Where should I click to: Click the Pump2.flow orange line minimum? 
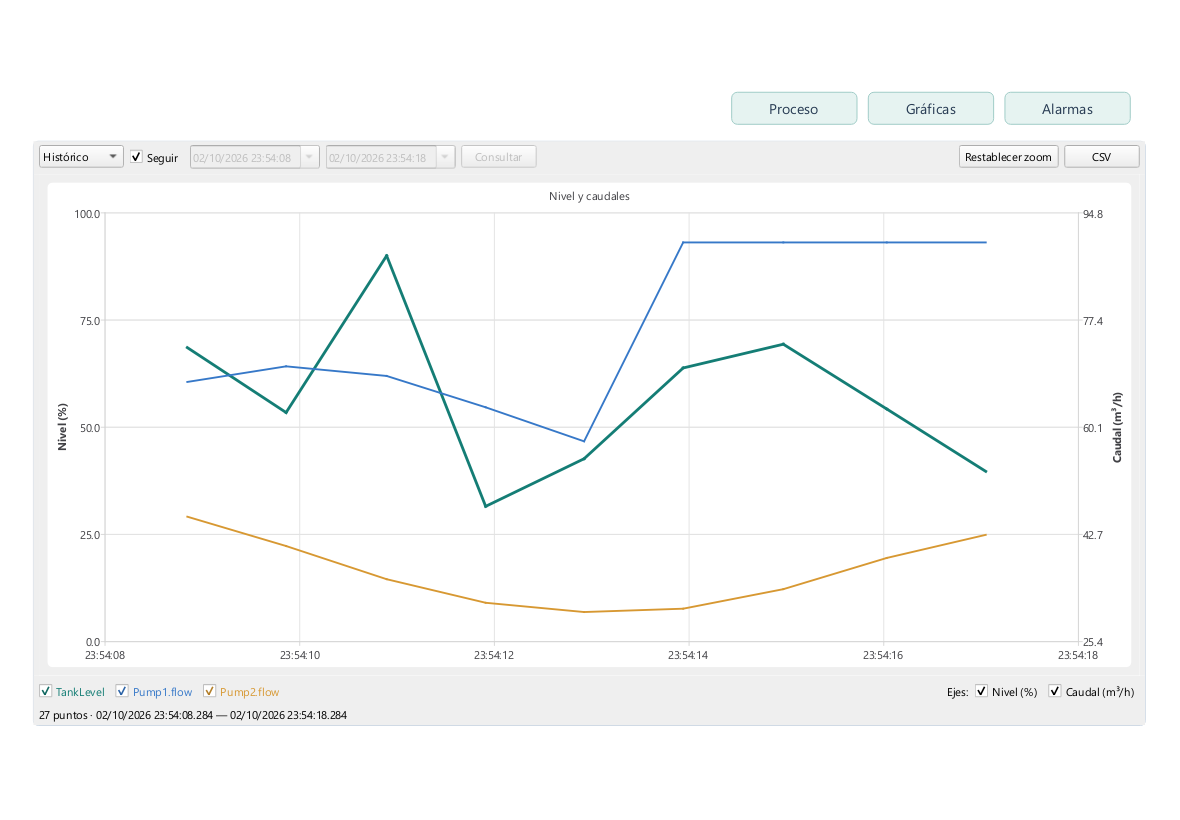pos(584,612)
